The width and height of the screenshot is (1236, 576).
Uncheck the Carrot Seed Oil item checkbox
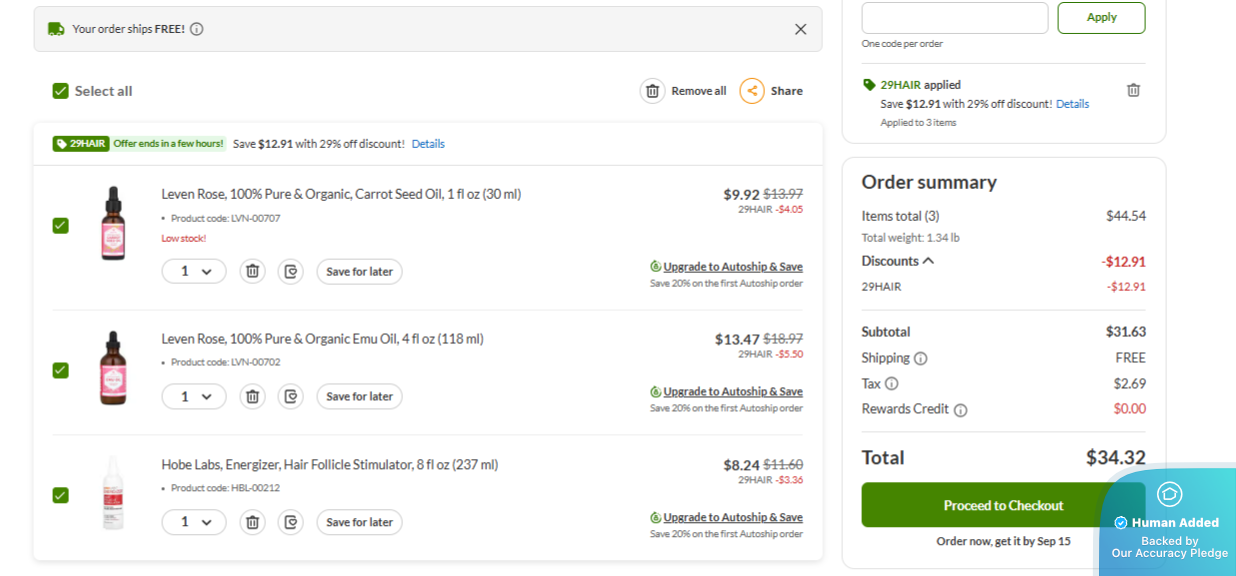pyautogui.click(x=61, y=225)
